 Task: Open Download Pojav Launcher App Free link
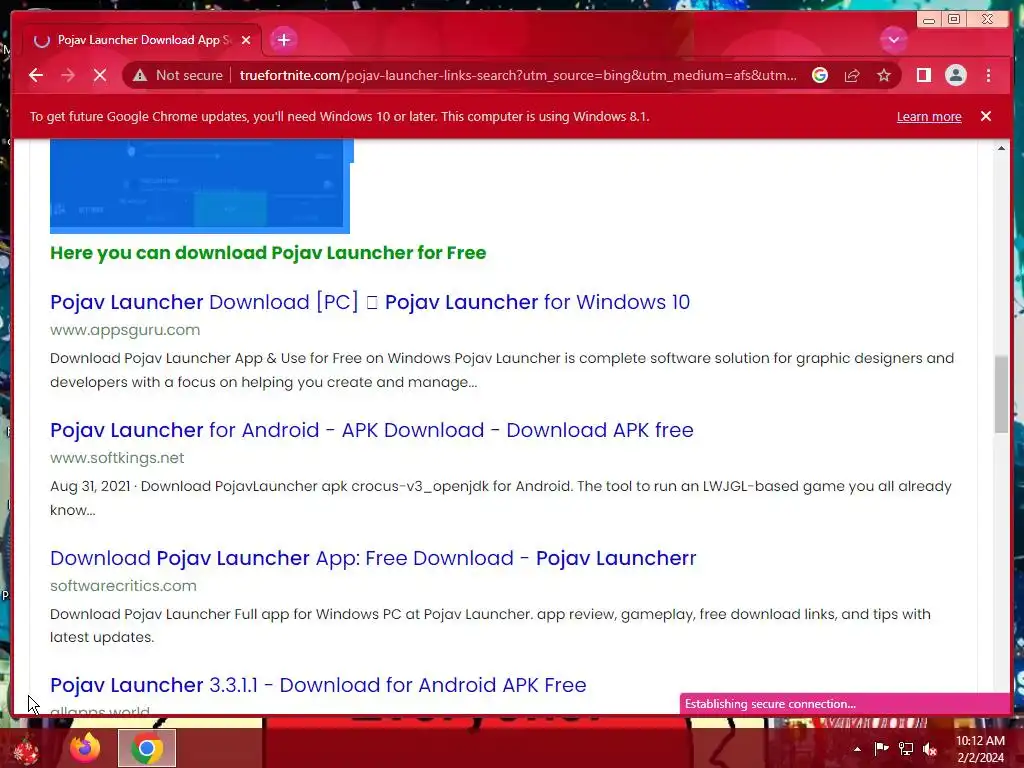pyautogui.click(x=373, y=558)
